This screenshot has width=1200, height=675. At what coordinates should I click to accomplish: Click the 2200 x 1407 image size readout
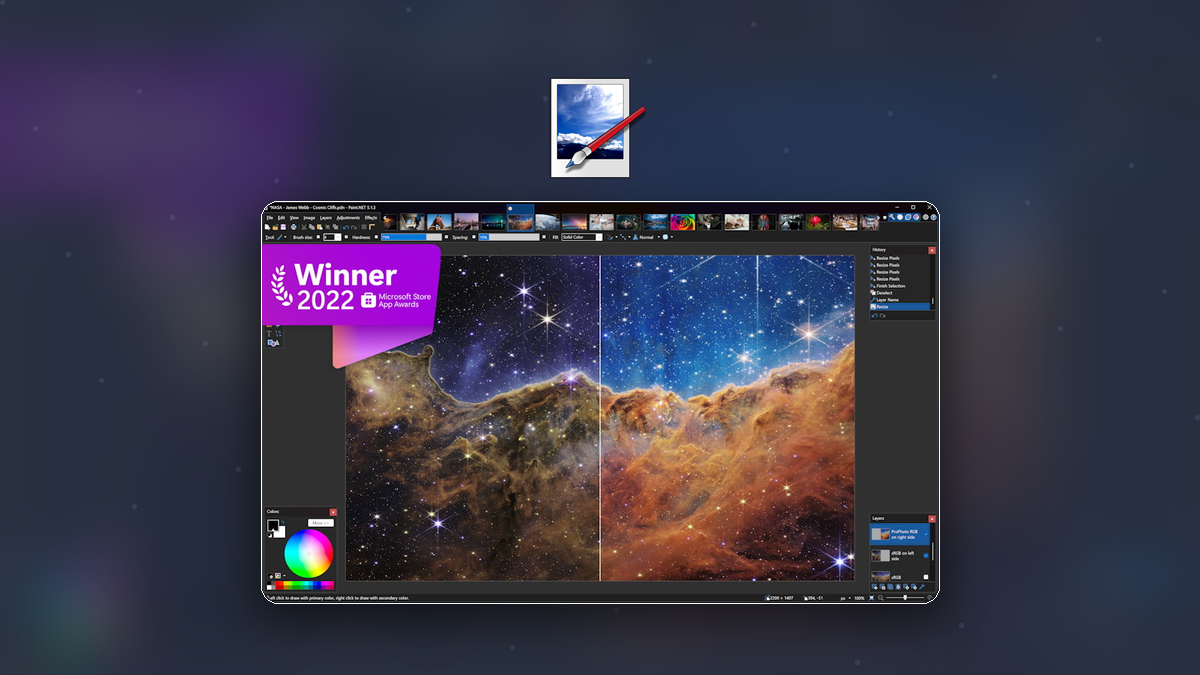(780, 598)
